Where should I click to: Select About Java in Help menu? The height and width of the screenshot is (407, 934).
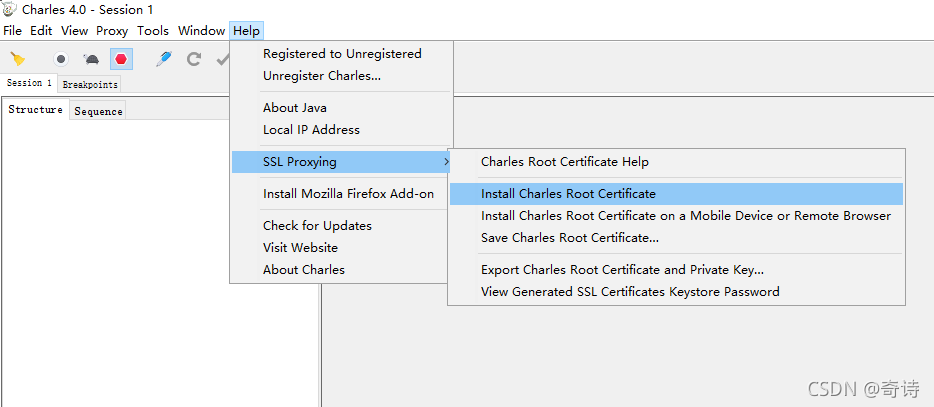pyautogui.click(x=342, y=108)
